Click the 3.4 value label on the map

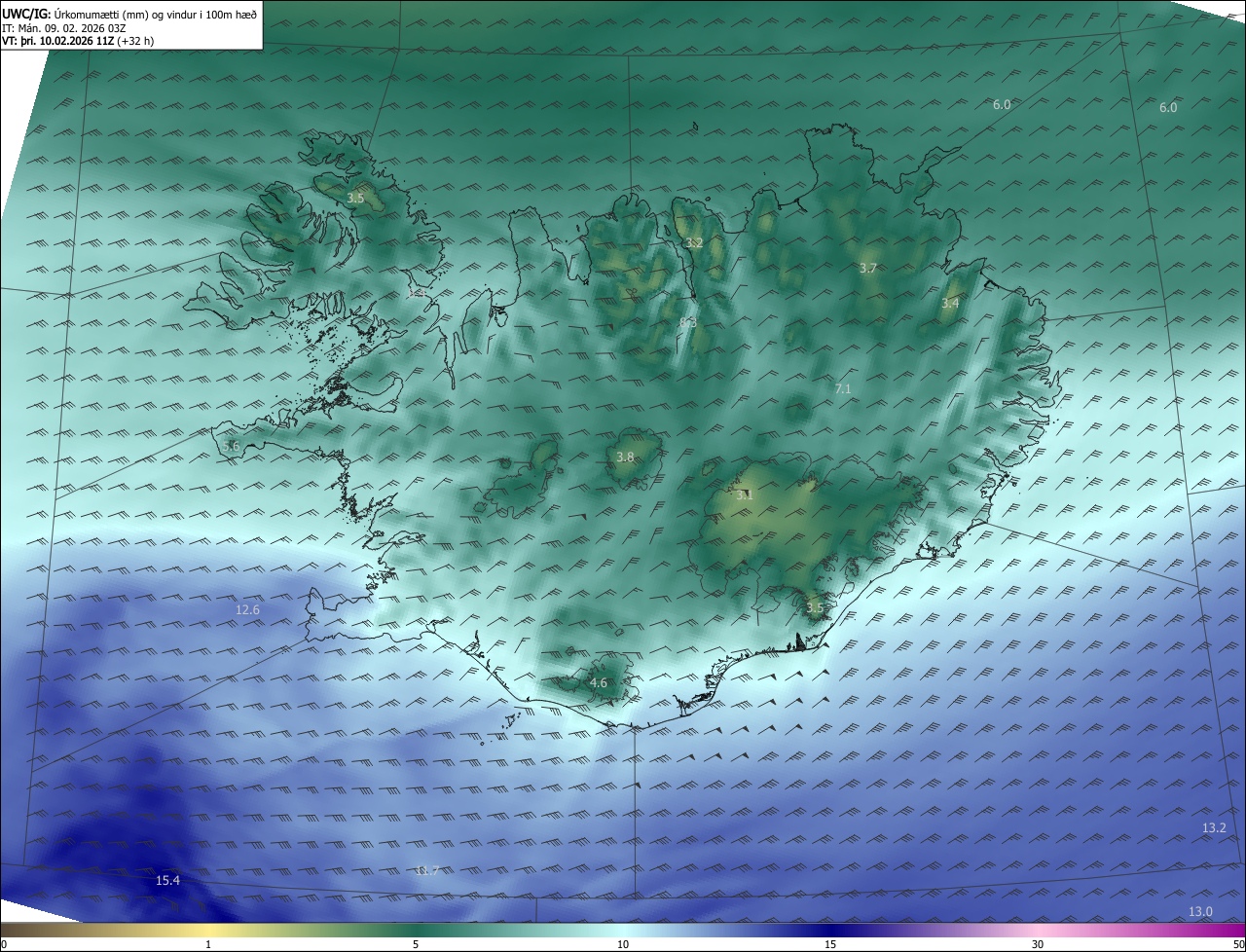pos(950,303)
